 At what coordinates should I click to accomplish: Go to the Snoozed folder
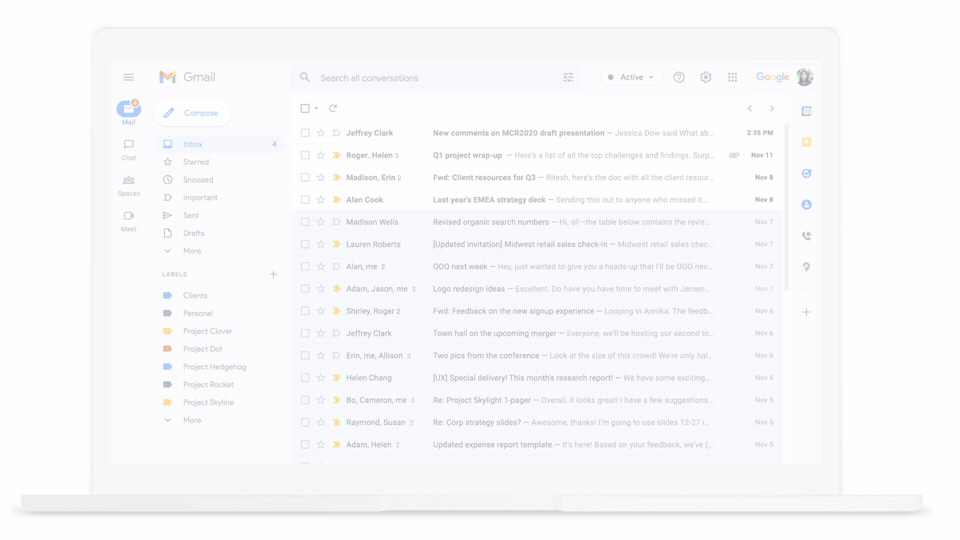(x=198, y=180)
